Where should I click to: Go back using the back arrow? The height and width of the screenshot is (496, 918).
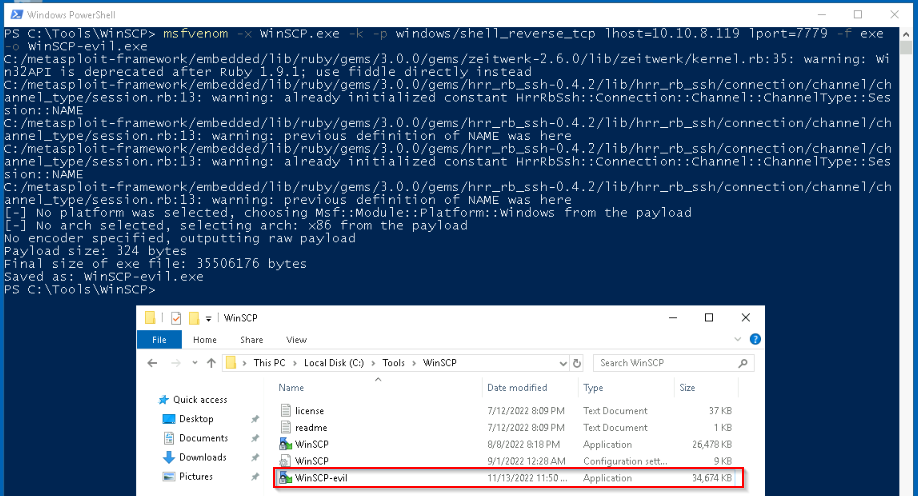(x=152, y=363)
